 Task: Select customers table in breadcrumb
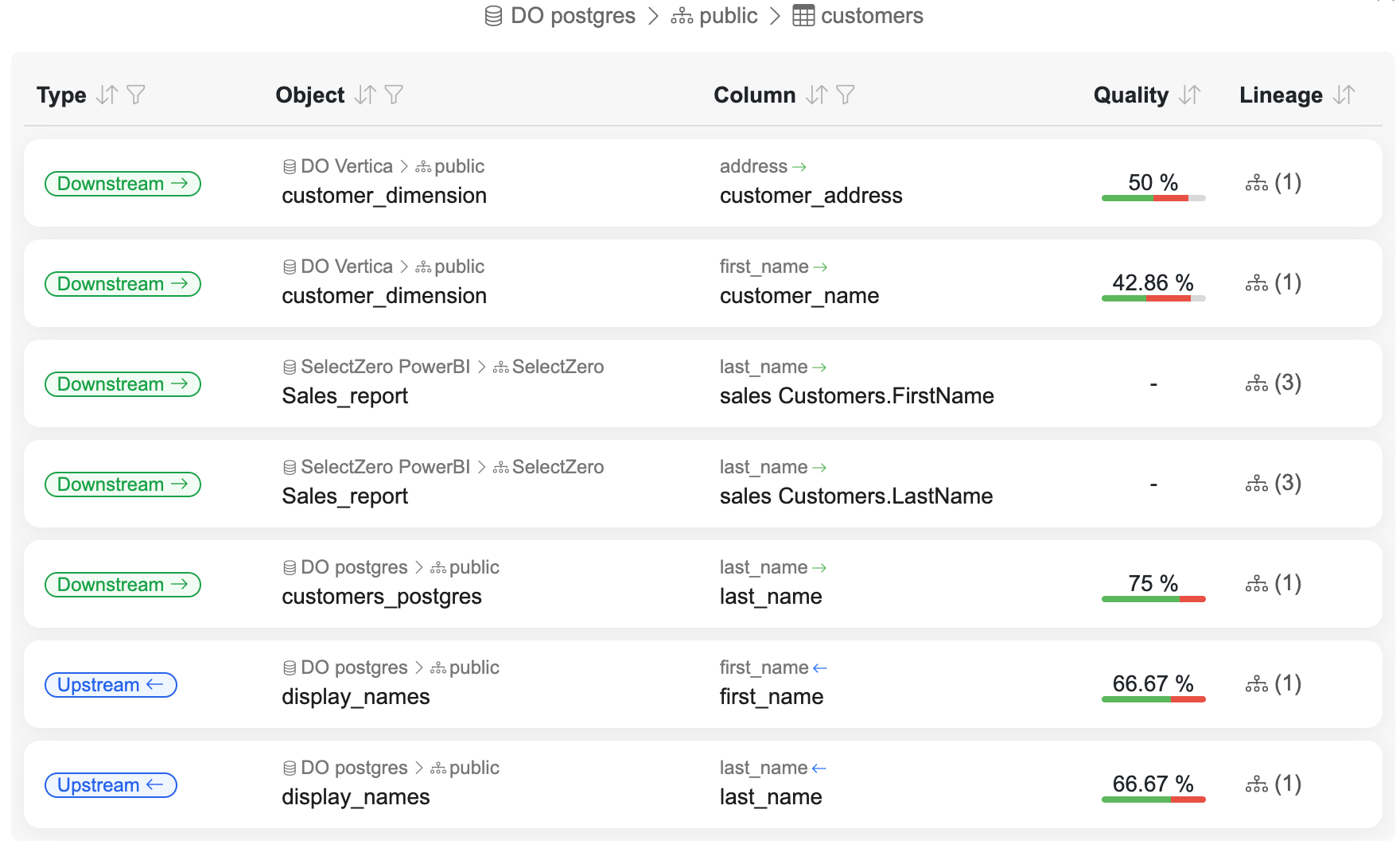pos(858,16)
